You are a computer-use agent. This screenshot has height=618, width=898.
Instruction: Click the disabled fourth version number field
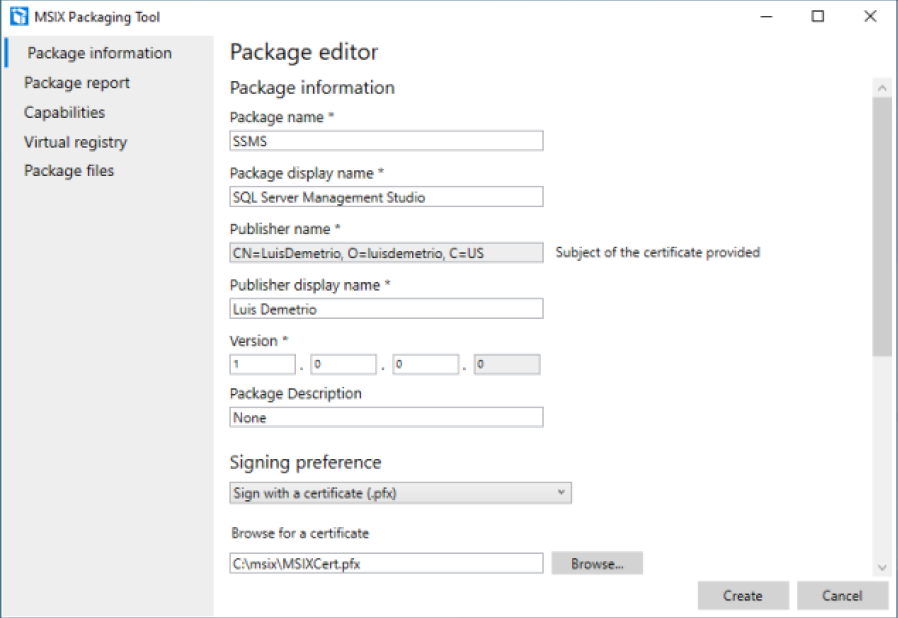click(507, 364)
